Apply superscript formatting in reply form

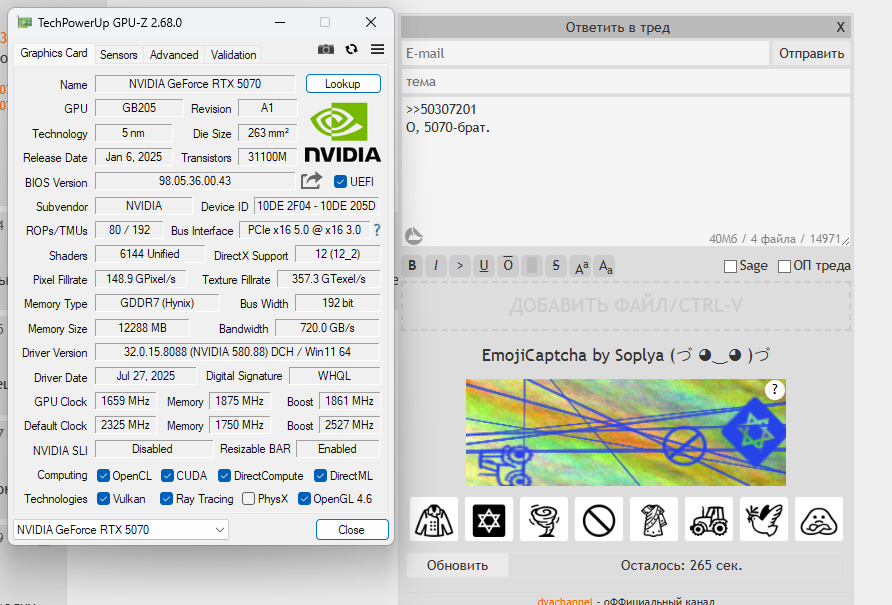(x=581, y=266)
